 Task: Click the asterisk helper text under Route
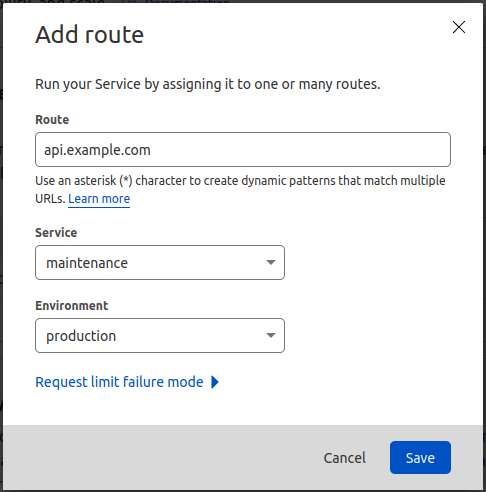[x=240, y=190]
